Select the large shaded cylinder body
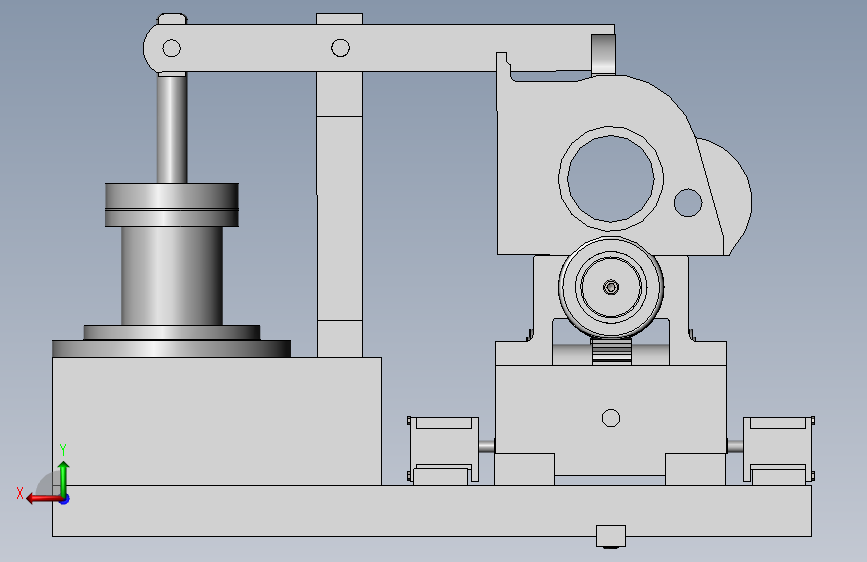 (172, 275)
